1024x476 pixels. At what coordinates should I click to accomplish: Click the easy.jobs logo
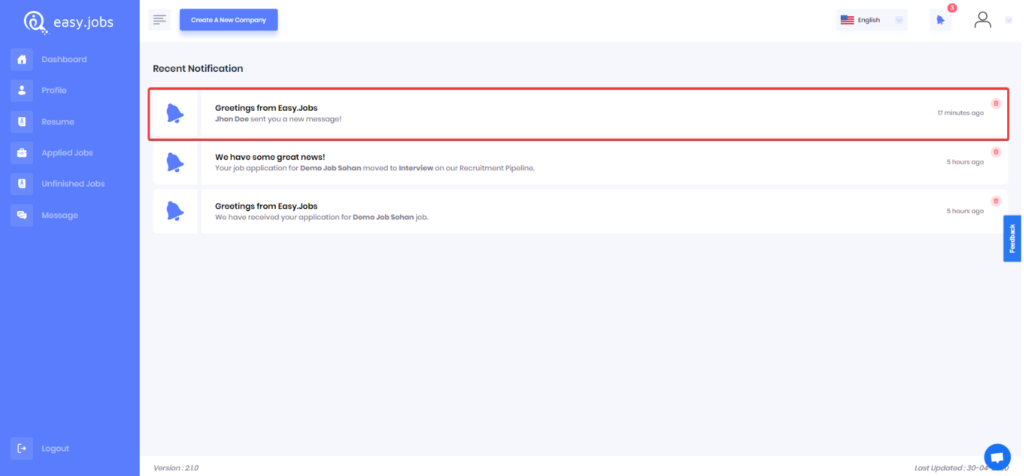pyautogui.click(x=69, y=20)
